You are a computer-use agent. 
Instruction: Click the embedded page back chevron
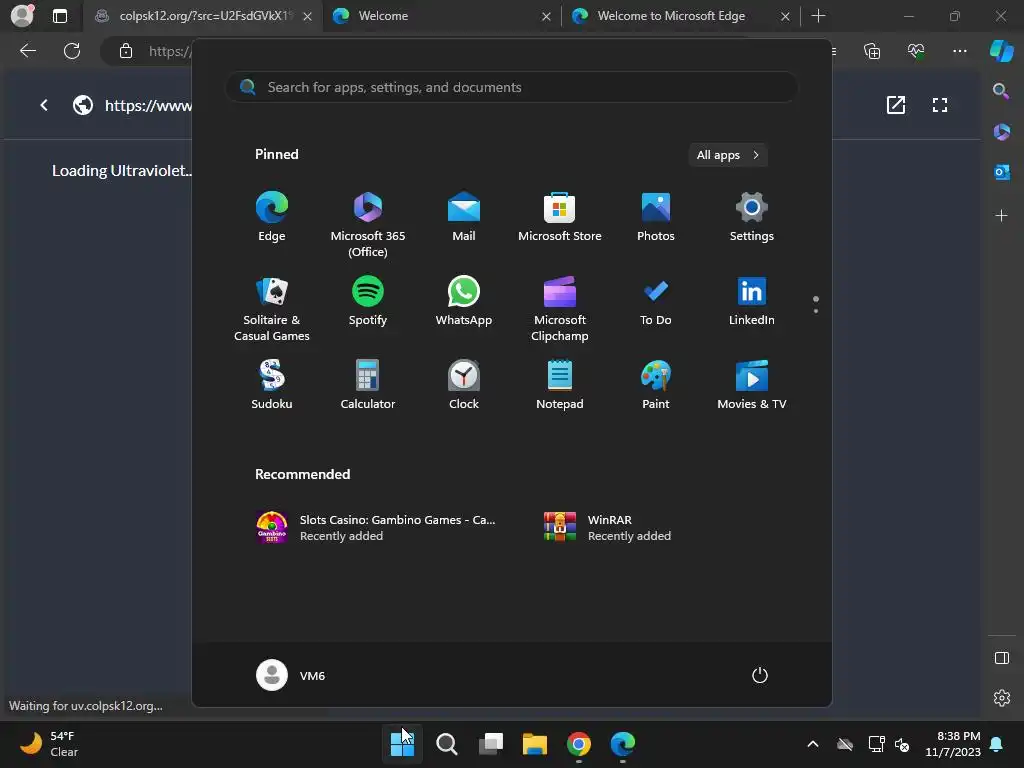(44, 104)
